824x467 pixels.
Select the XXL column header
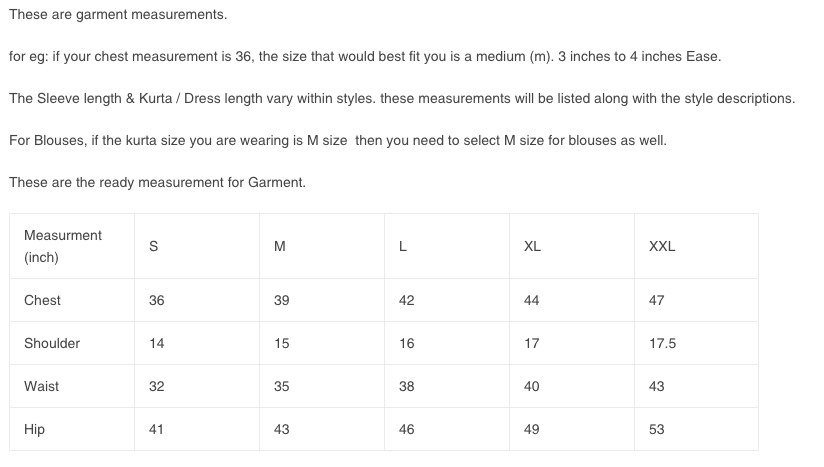(662, 246)
